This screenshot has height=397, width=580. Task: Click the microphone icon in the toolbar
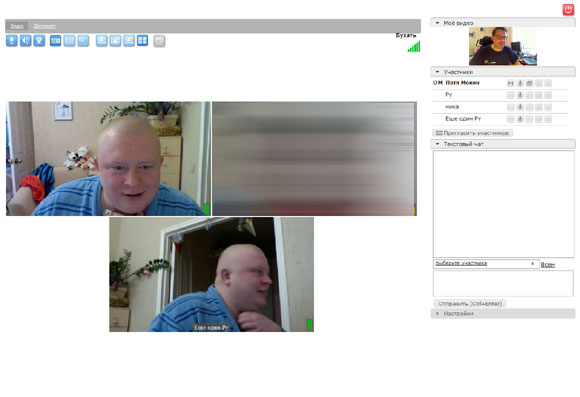pyautogui.click(x=12, y=41)
